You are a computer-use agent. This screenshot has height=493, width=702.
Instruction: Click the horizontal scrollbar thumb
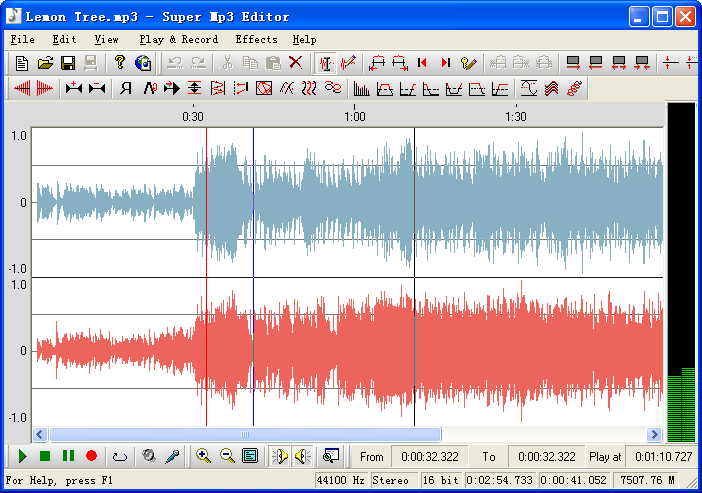pos(245,434)
